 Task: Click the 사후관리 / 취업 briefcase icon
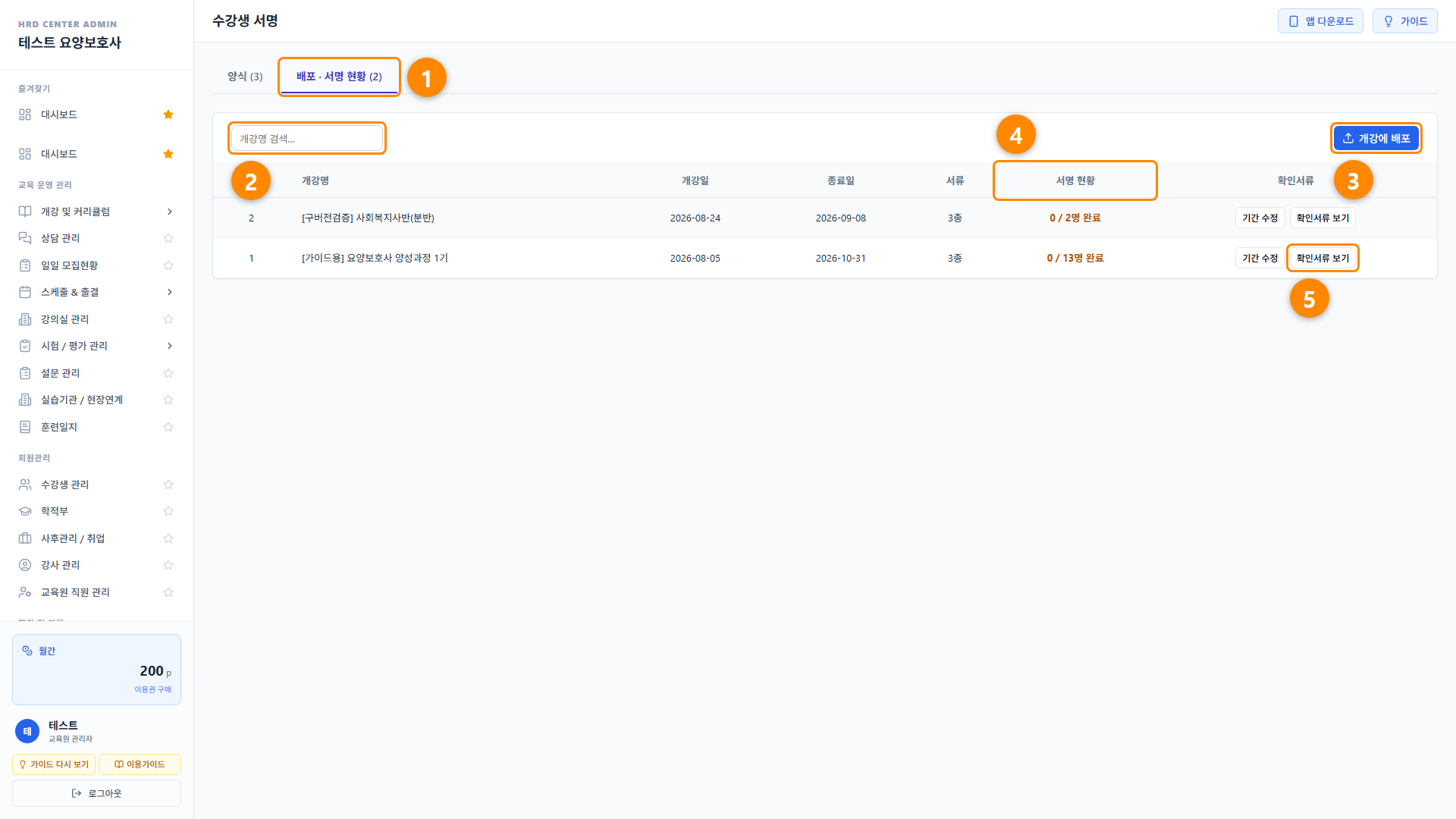[25, 538]
